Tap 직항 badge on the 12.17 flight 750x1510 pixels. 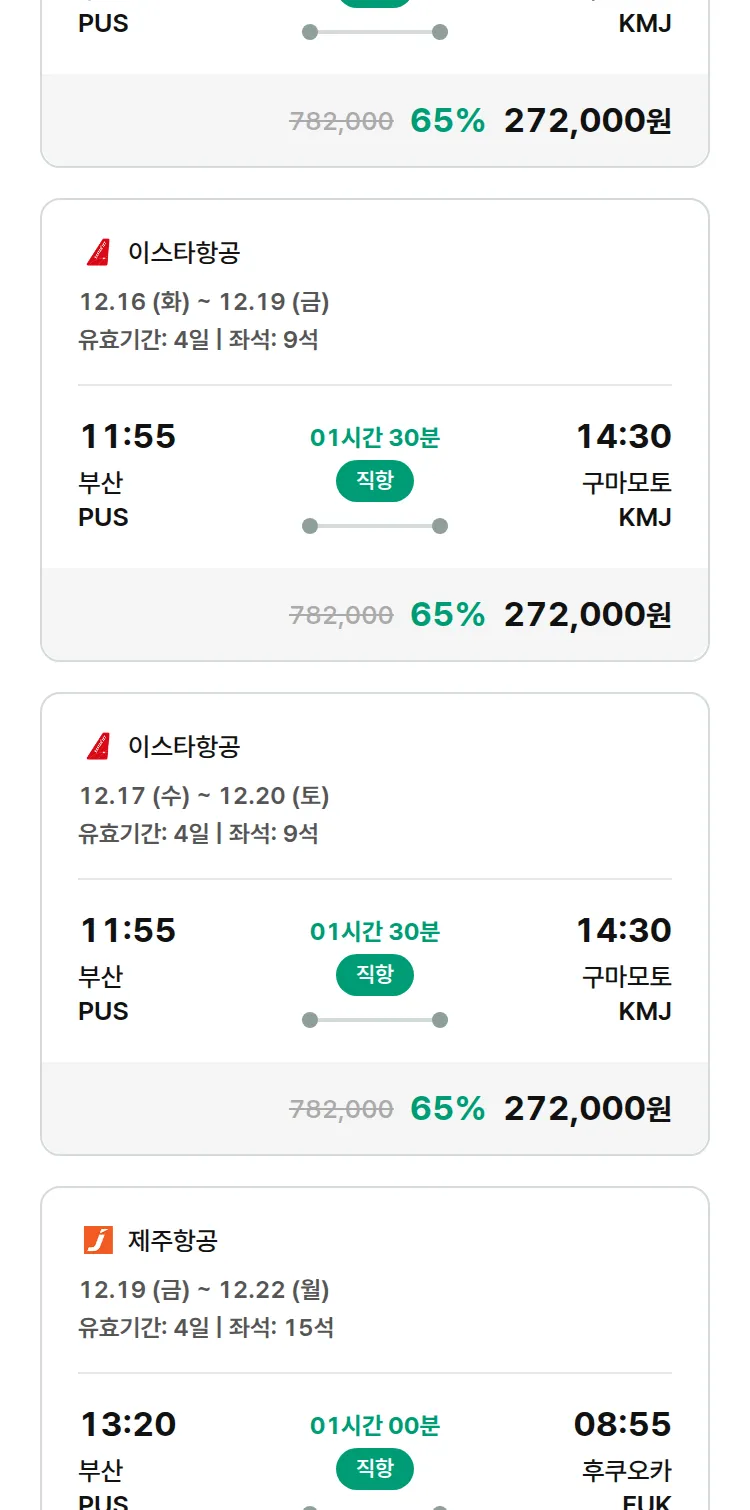(375, 975)
